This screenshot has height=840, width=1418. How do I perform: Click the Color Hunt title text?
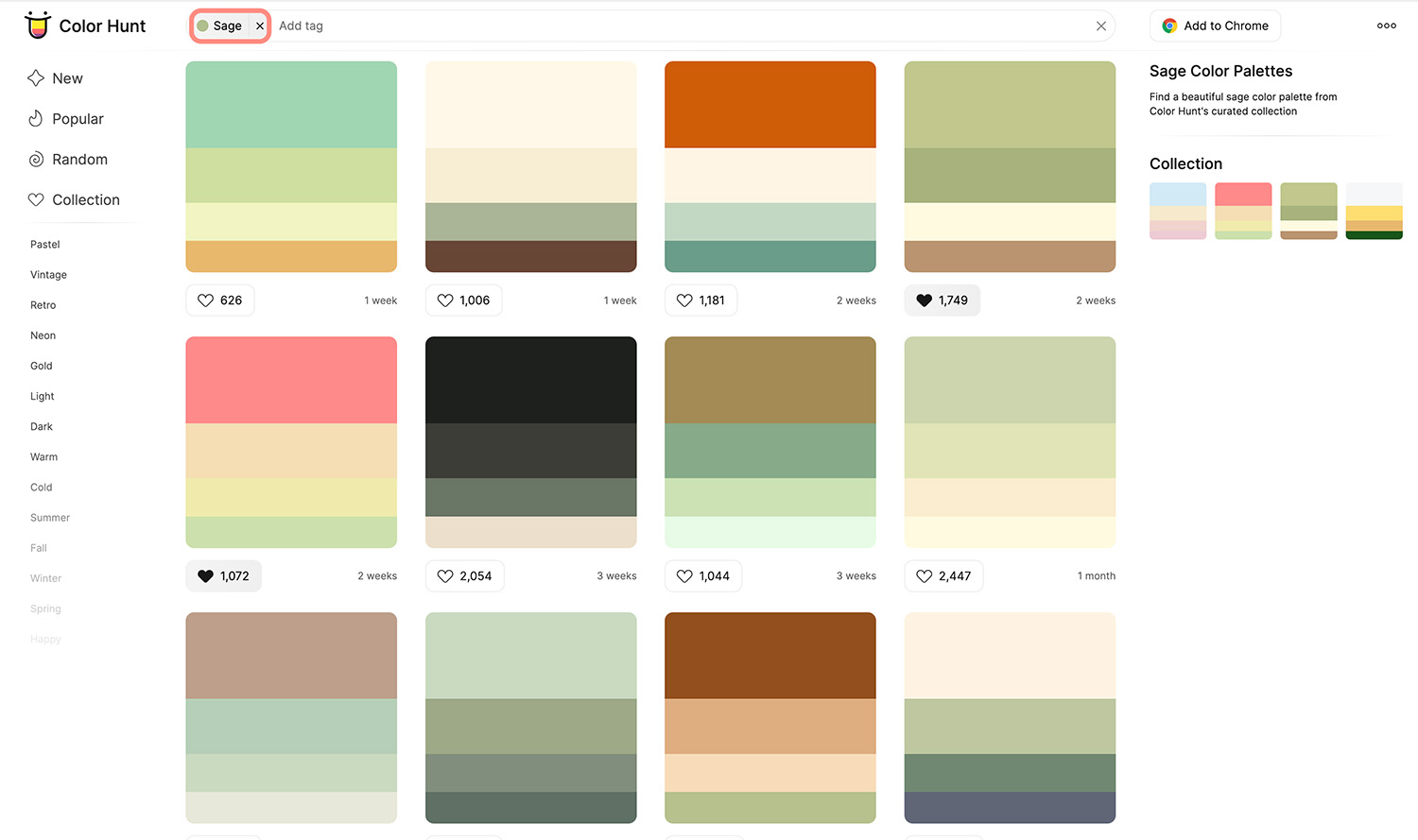[x=102, y=26]
